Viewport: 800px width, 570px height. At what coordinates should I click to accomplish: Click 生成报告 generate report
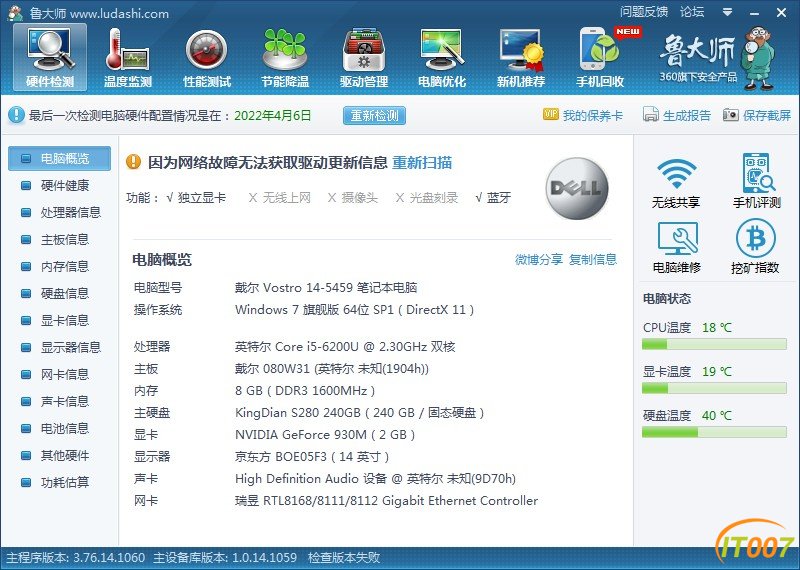pyautogui.click(x=677, y=115)
